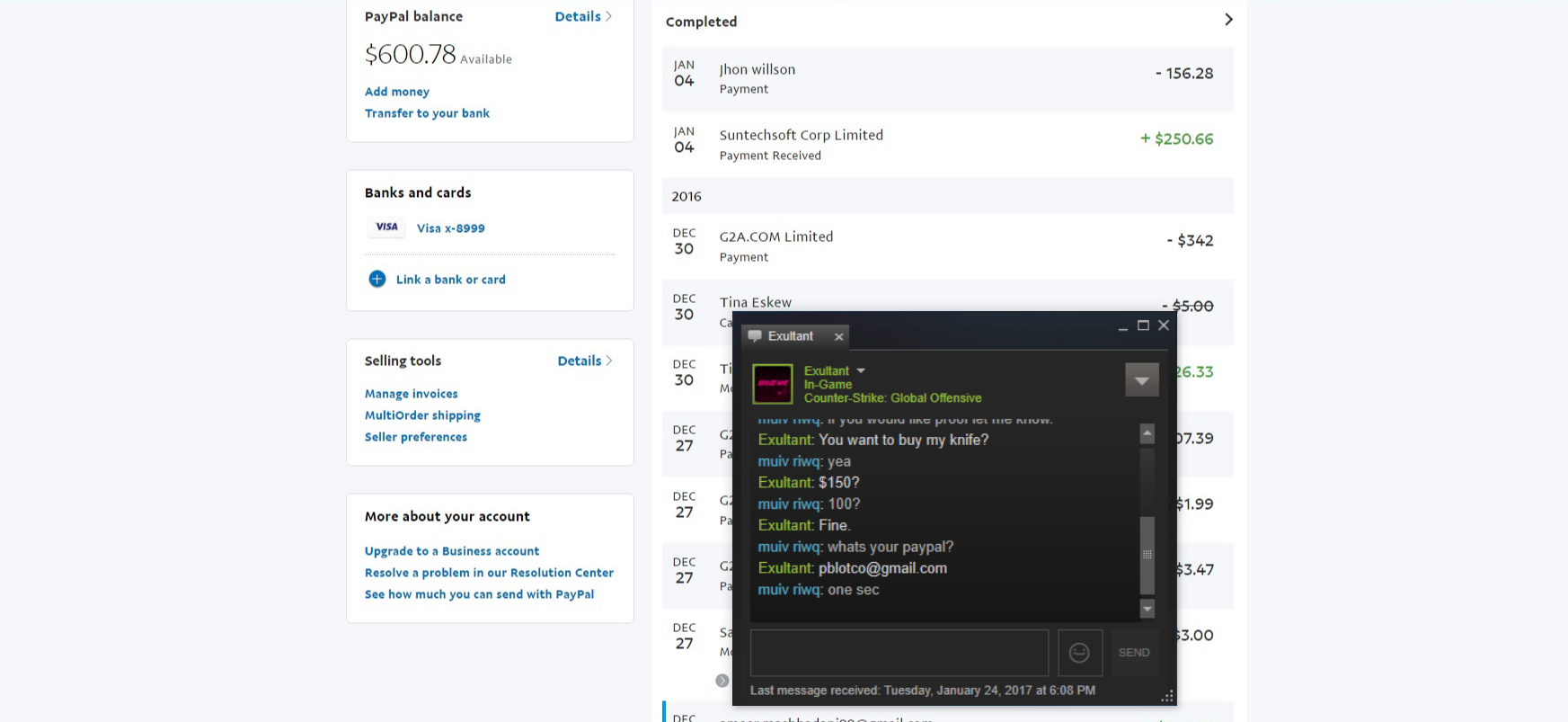Open the G2A.COM Limited Dec 30 payment
Screen dimensions: 1568x722
point(948,246)
